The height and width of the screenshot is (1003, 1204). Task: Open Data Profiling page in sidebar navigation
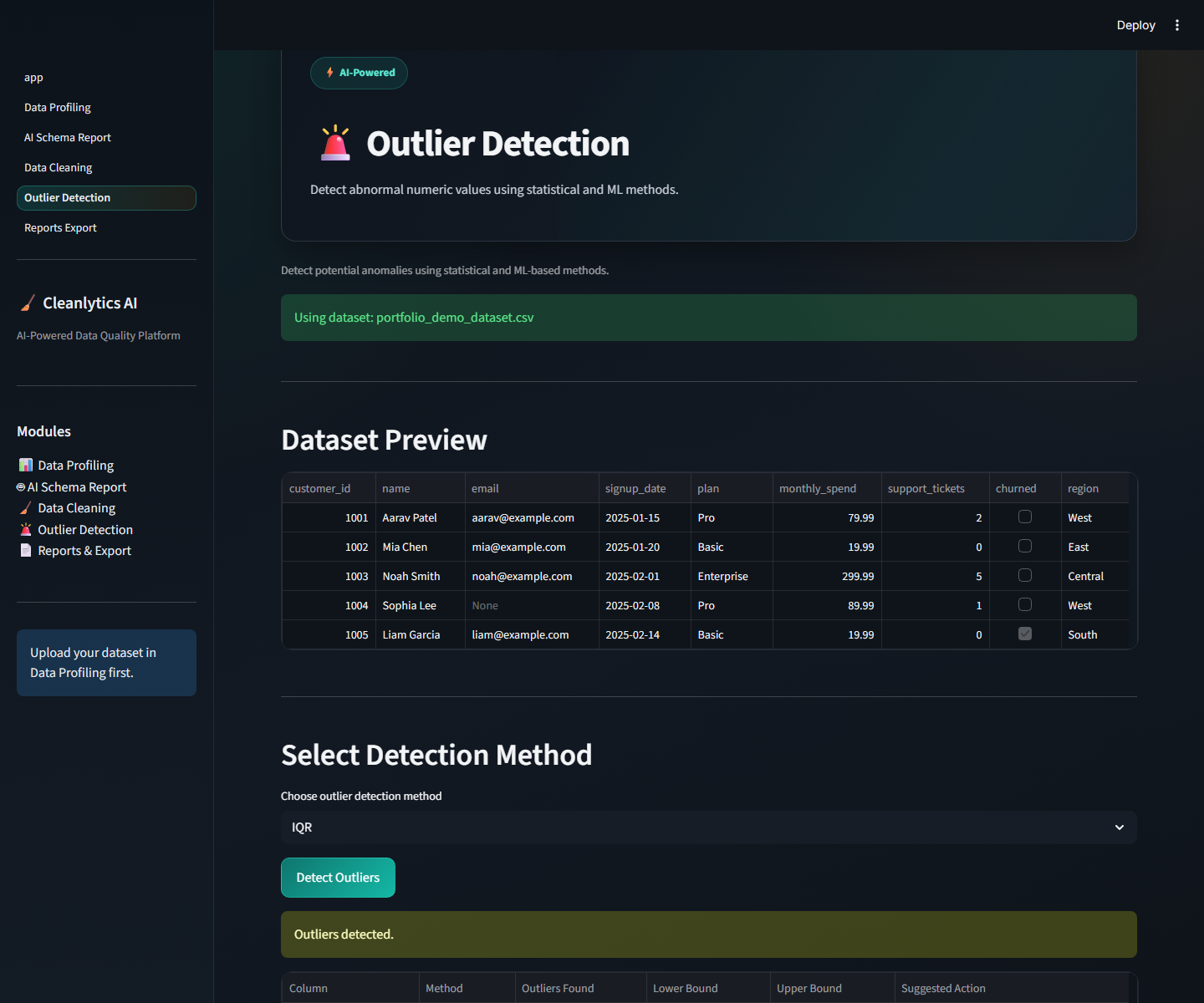tap(106, 108)
